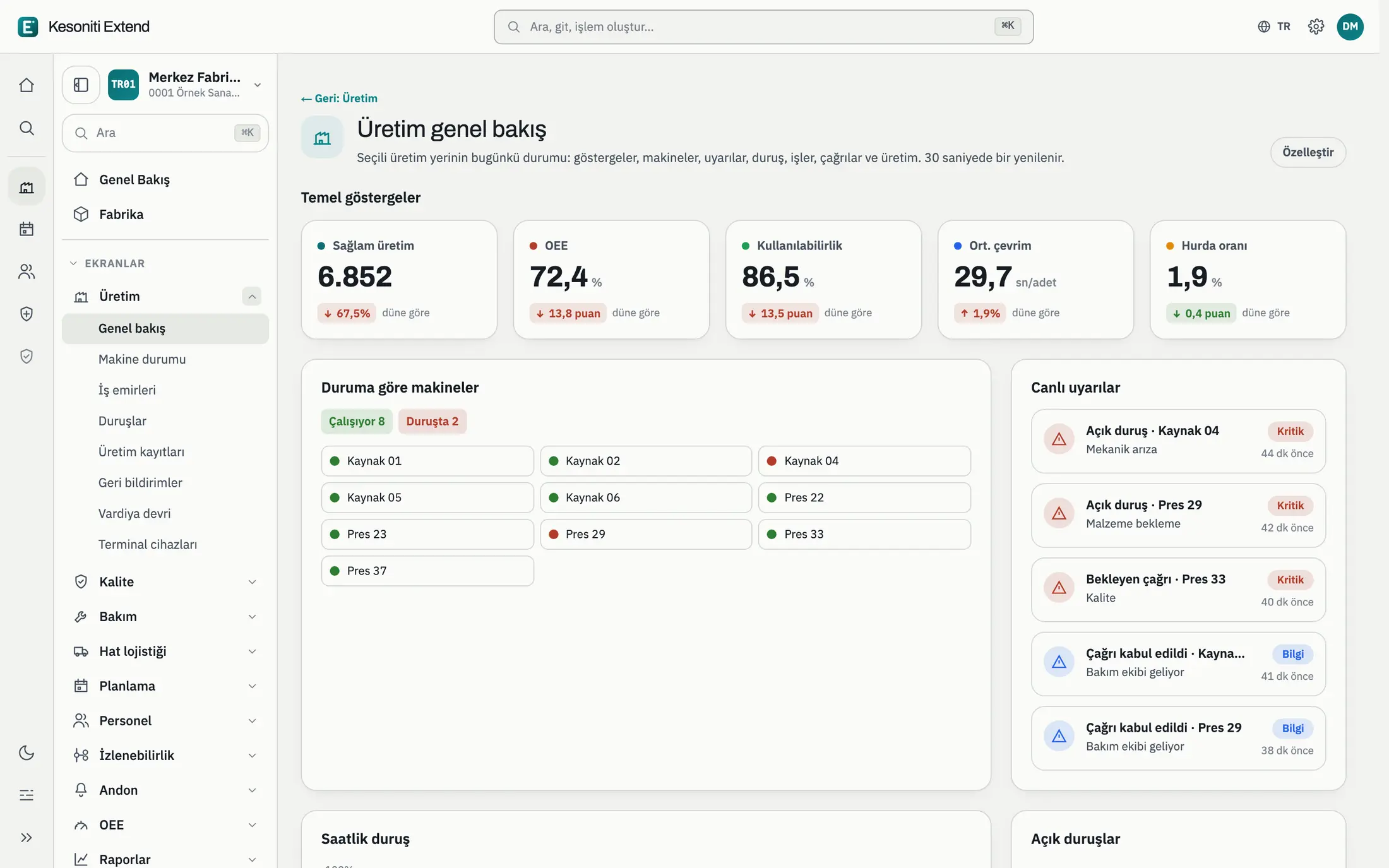Open the Pres 29 machine tile
This screenshot has width=1389, height=868.
coord(646,535)
